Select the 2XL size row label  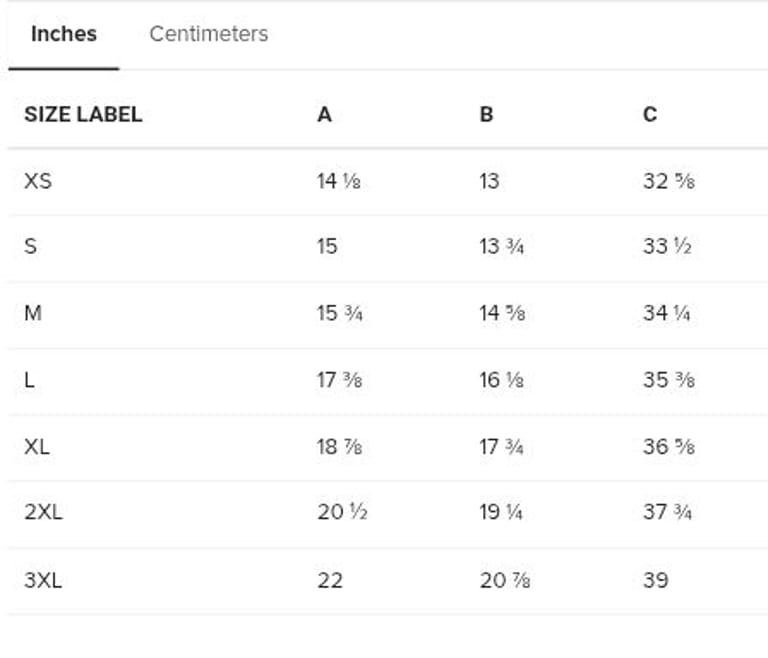coord(43,513)
